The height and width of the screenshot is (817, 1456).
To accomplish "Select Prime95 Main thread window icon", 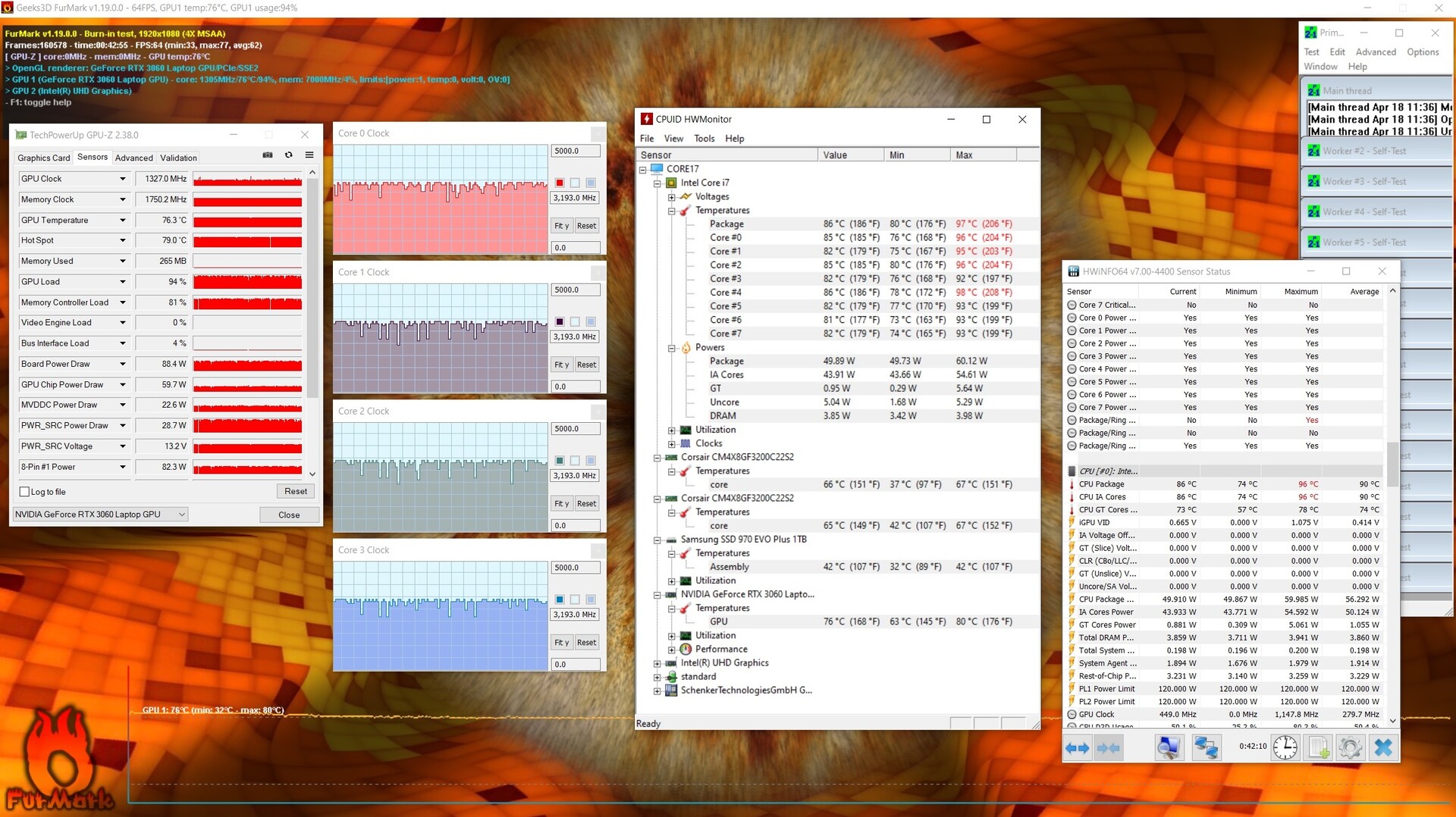I will 1313,90.
